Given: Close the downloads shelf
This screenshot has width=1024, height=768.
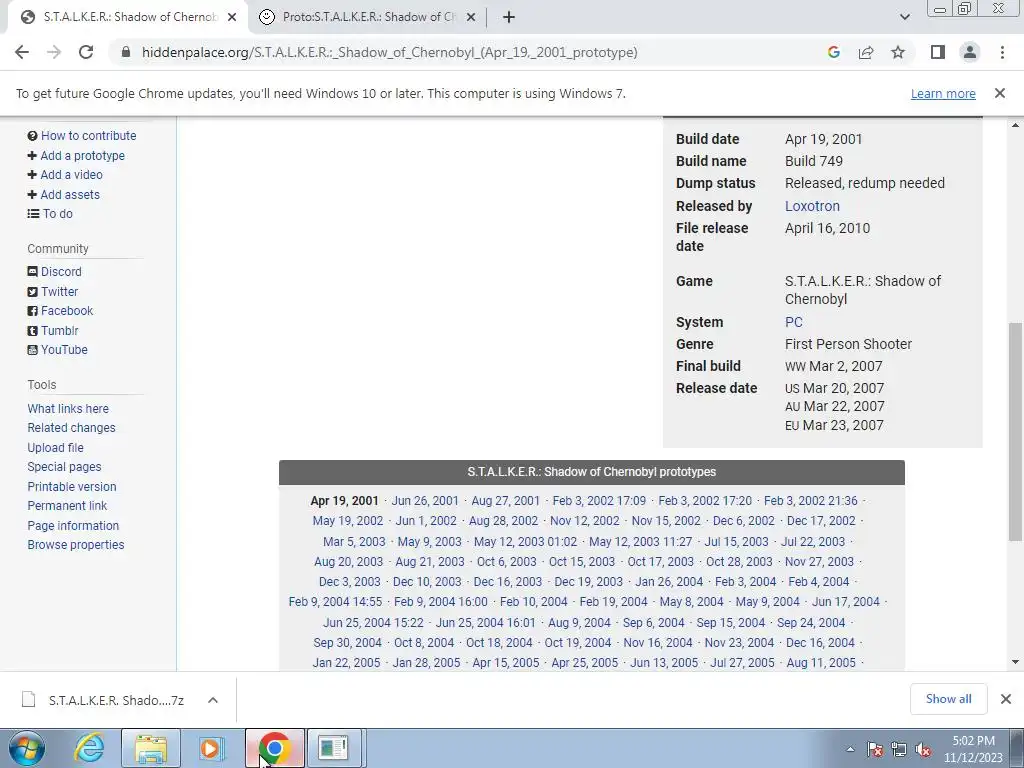Looking at the screenshot, I should pyautogui.click(x=1006, y=699).
